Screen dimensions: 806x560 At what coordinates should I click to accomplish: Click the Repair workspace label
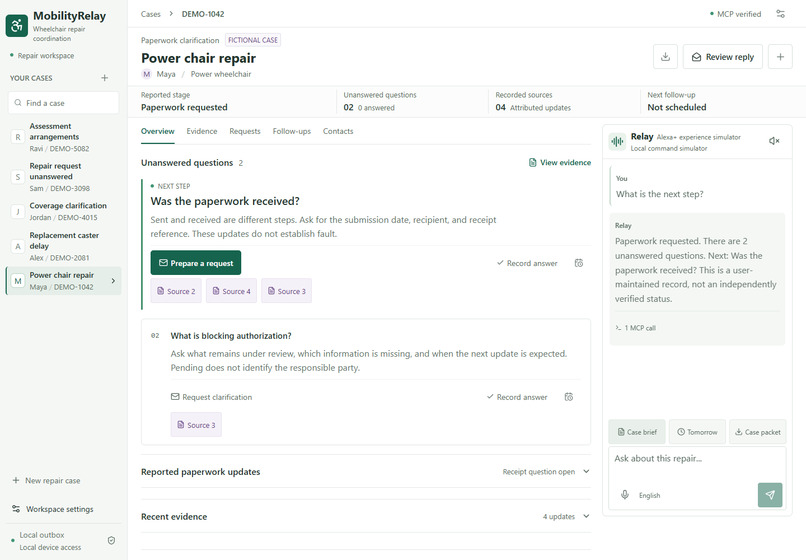pos(46,56)
